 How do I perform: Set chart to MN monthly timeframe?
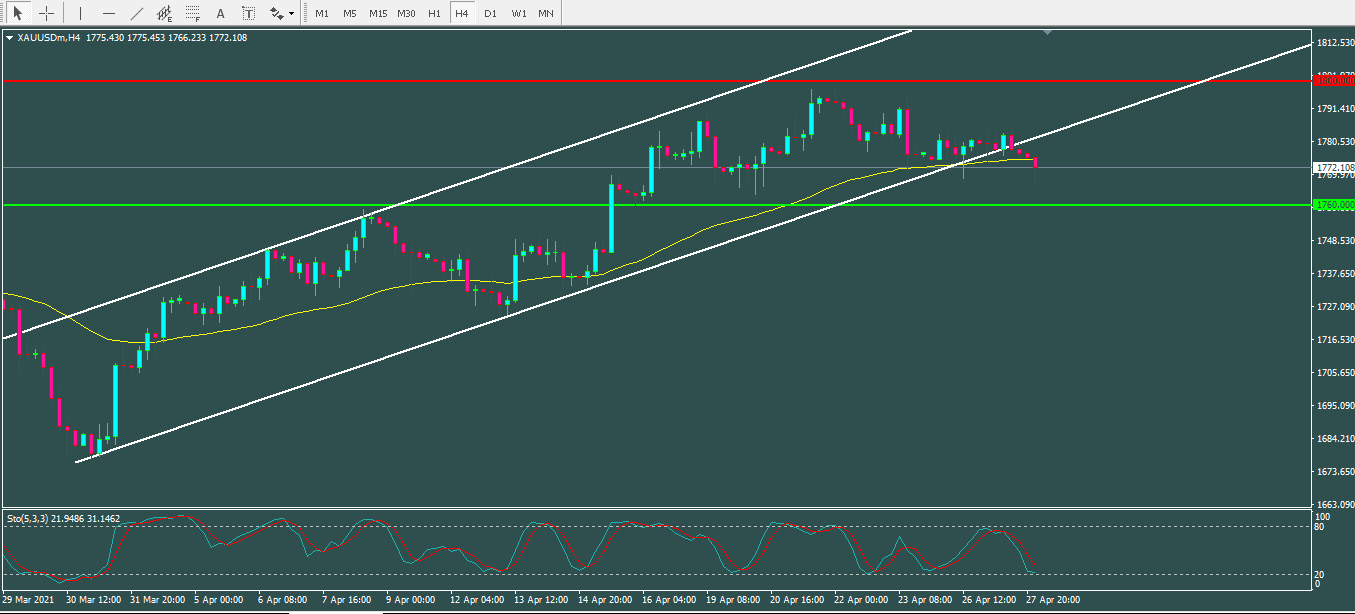545,14
